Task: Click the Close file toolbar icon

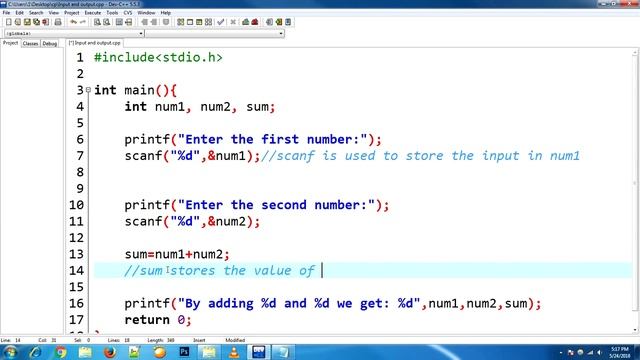Action: (x=45, y=22)
